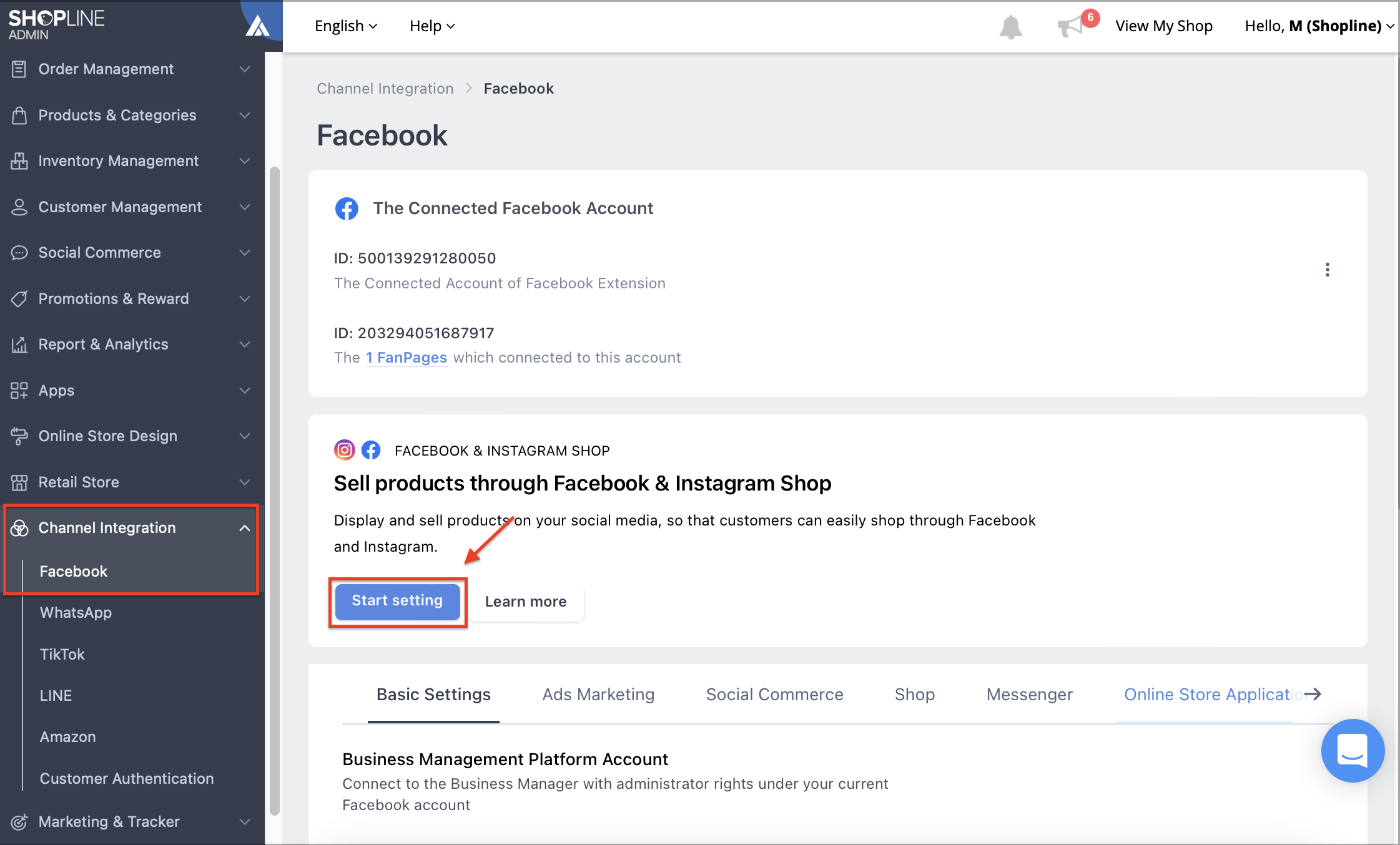The image size is (1400, 845).
Task: Expand Inventory Management chevron
Action: click(x=245, y=161)
